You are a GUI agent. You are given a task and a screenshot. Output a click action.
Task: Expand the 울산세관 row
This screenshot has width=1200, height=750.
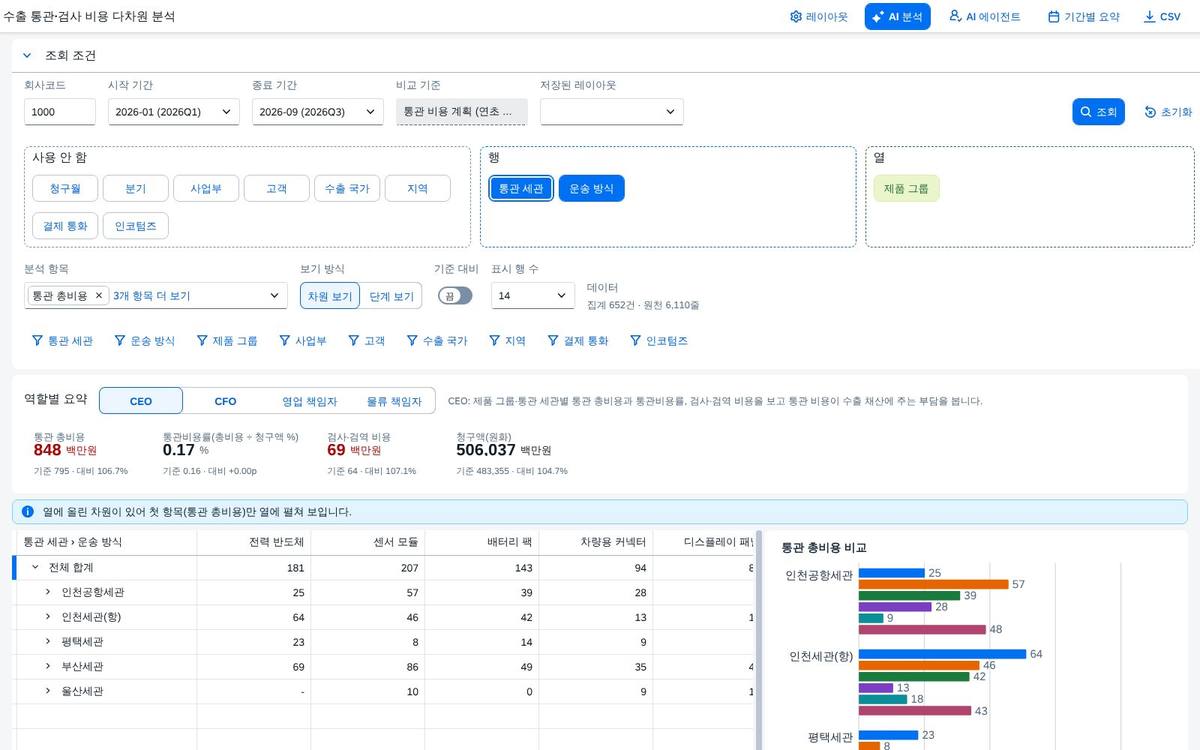tap(47, 691)
